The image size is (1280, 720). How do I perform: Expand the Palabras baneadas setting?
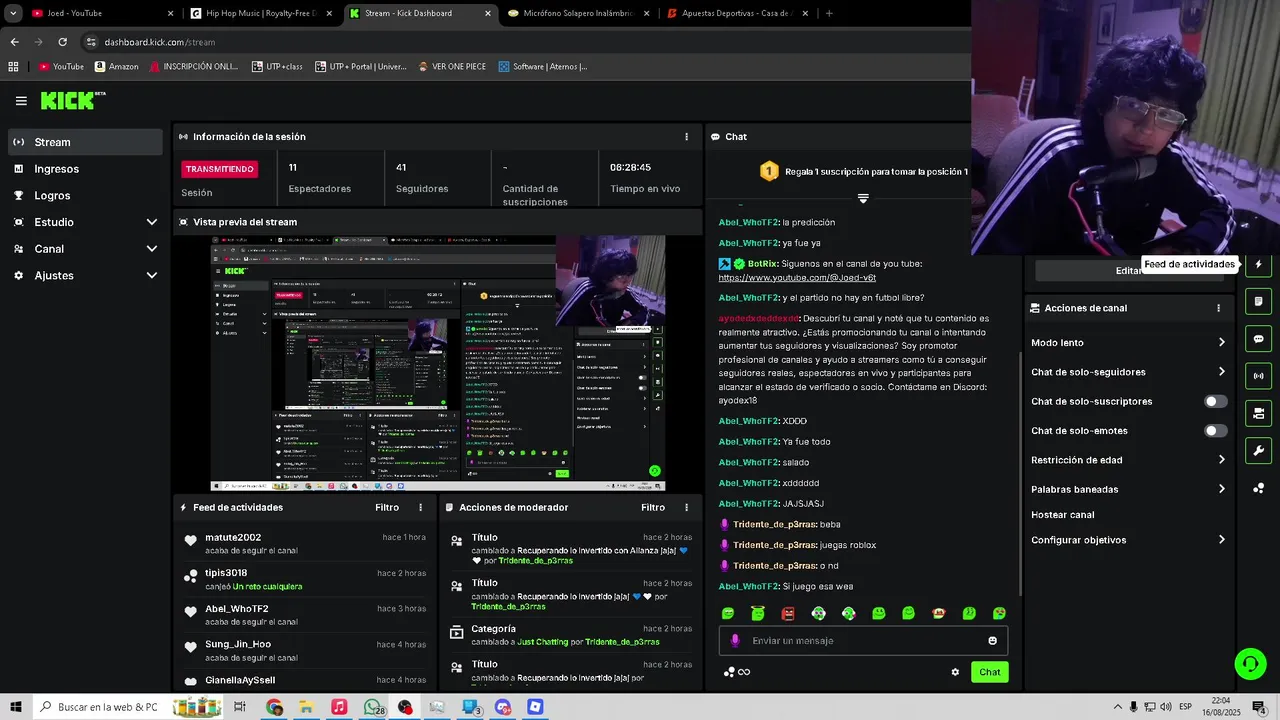(x=1128, y=489)
